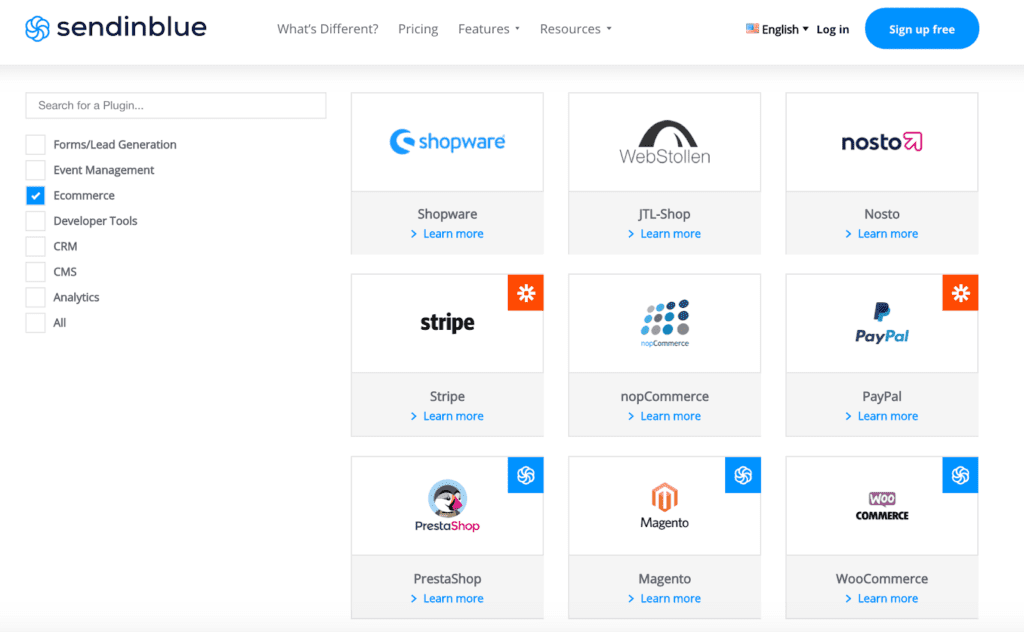Open the WooCommerce logo tile
The width and height of the screenshot is (1024, 632).
pos(882,506)
